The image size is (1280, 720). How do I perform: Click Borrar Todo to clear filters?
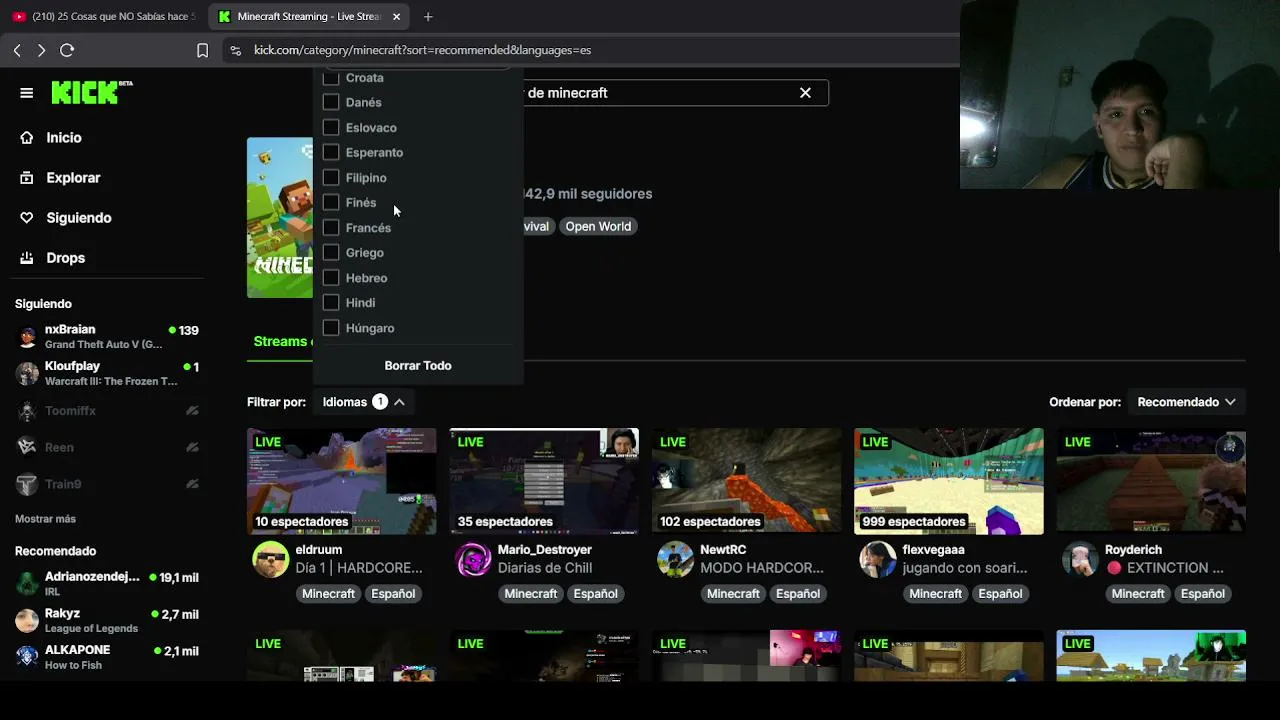[x=418, y=366]
